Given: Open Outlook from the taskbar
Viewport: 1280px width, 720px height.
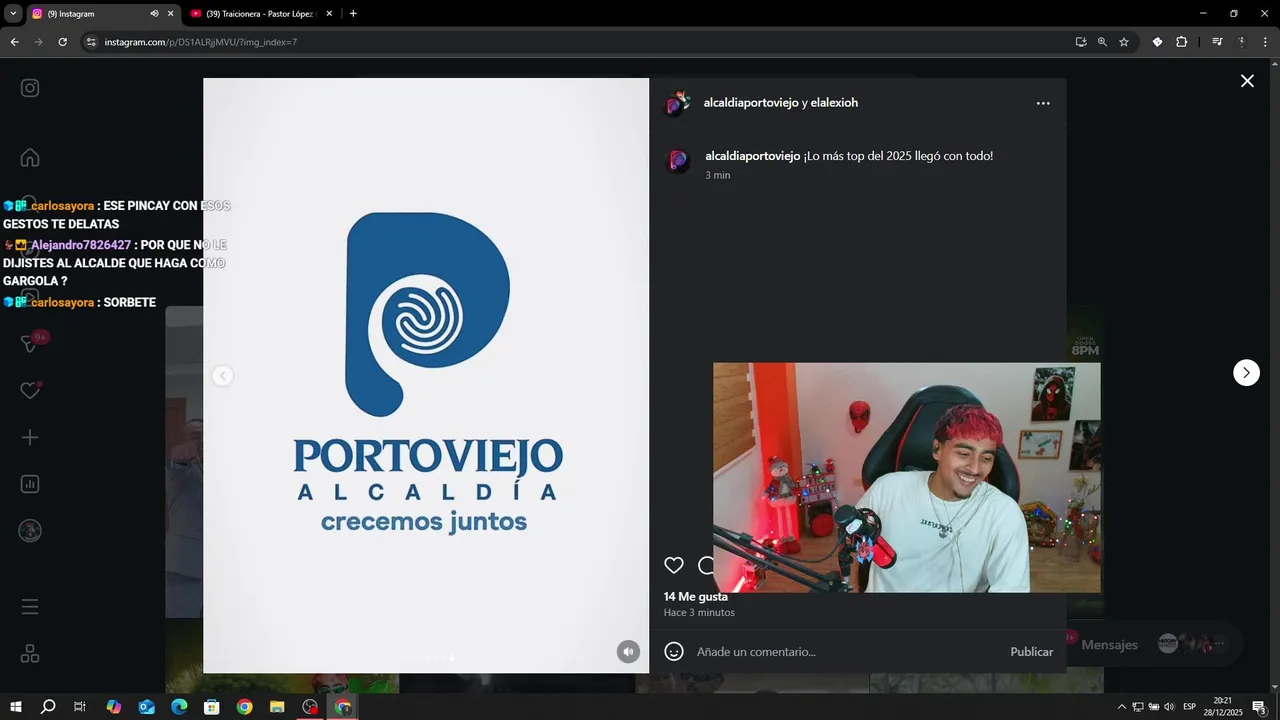Looking at the screenshot, I should pyautogui.click(x=146, y=707).
